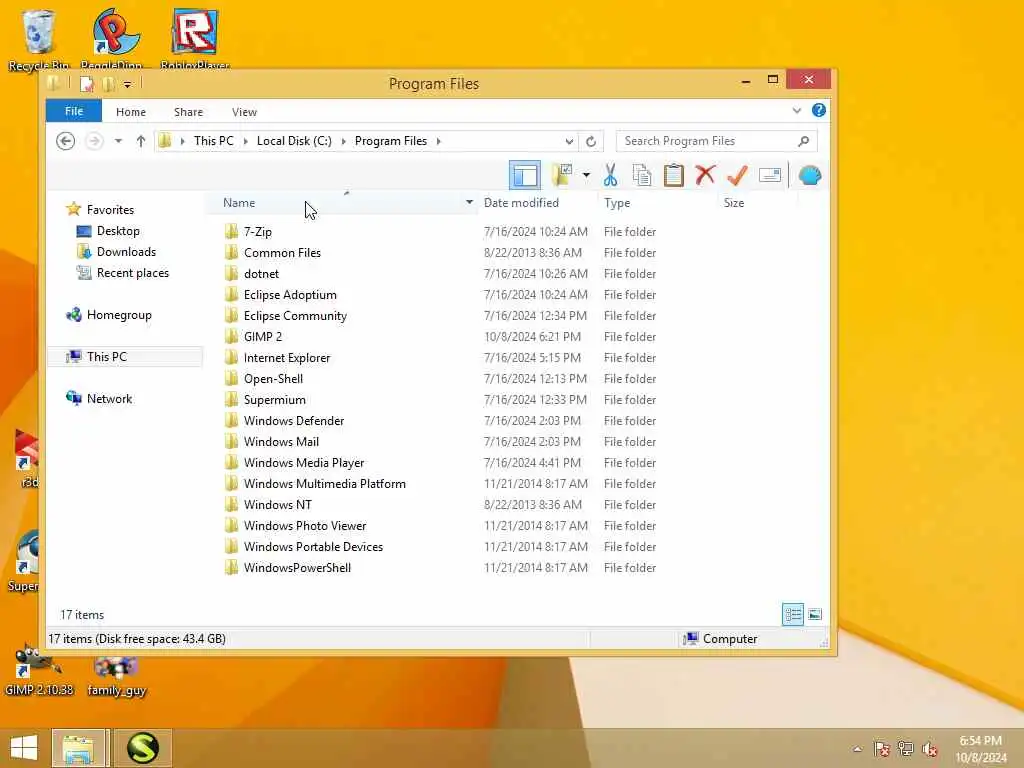Click Local Disk (C:) in the address bar
Viewport: 1024px width, 768px height.
point(294,141)
